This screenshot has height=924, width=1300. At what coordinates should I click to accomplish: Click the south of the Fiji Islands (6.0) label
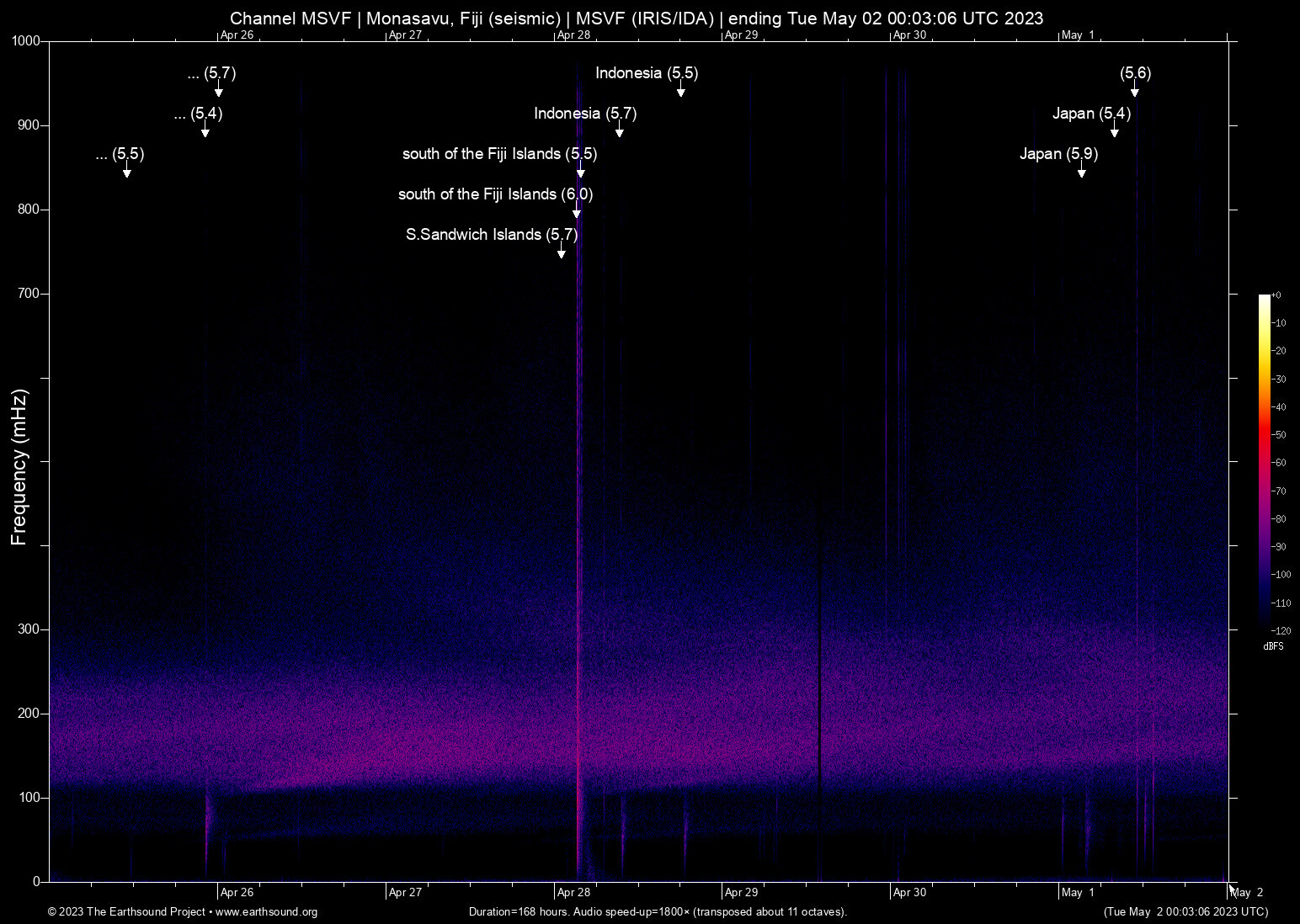495,194
